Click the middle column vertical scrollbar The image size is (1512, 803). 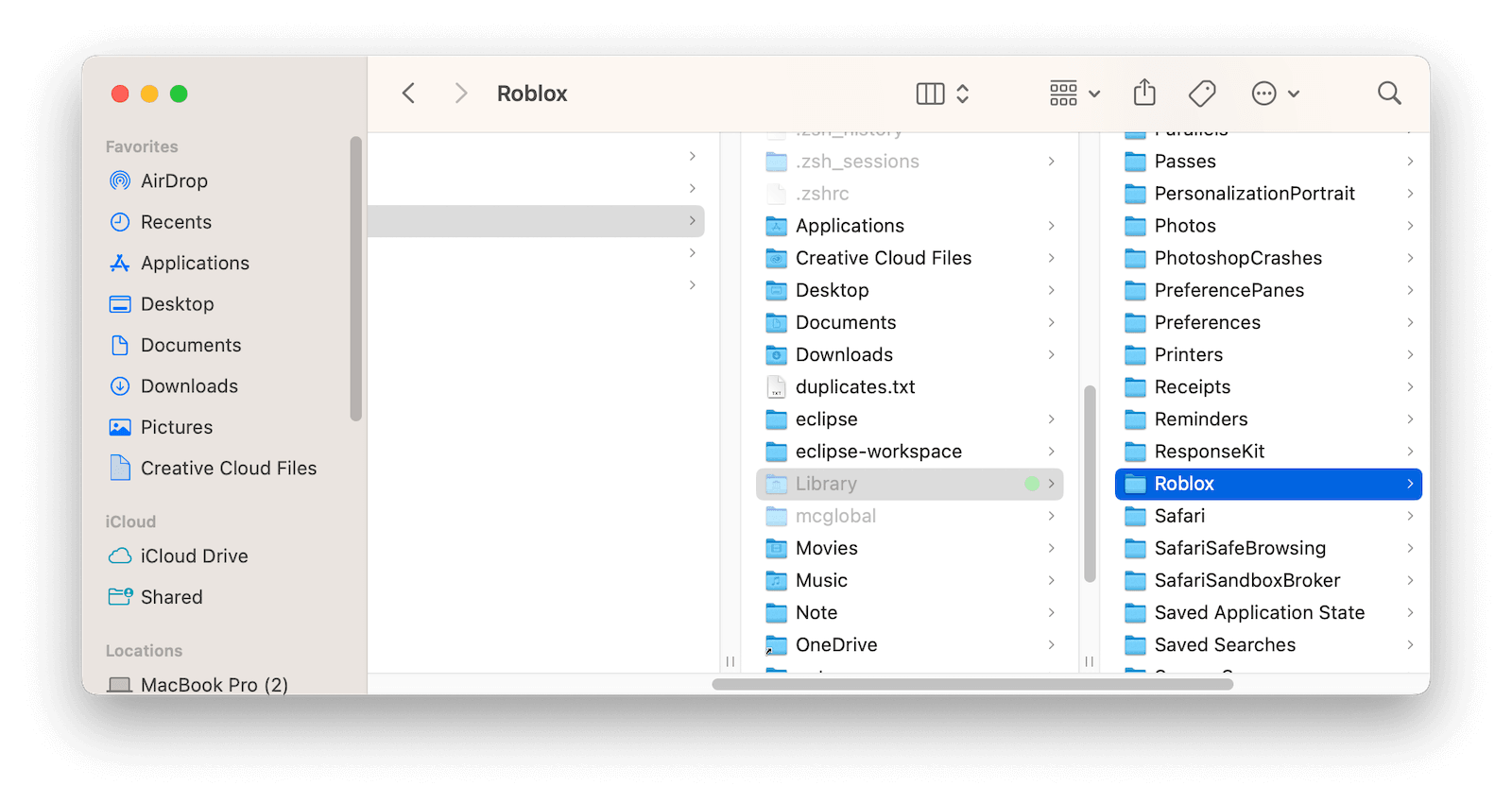(x=1090, y=482)
